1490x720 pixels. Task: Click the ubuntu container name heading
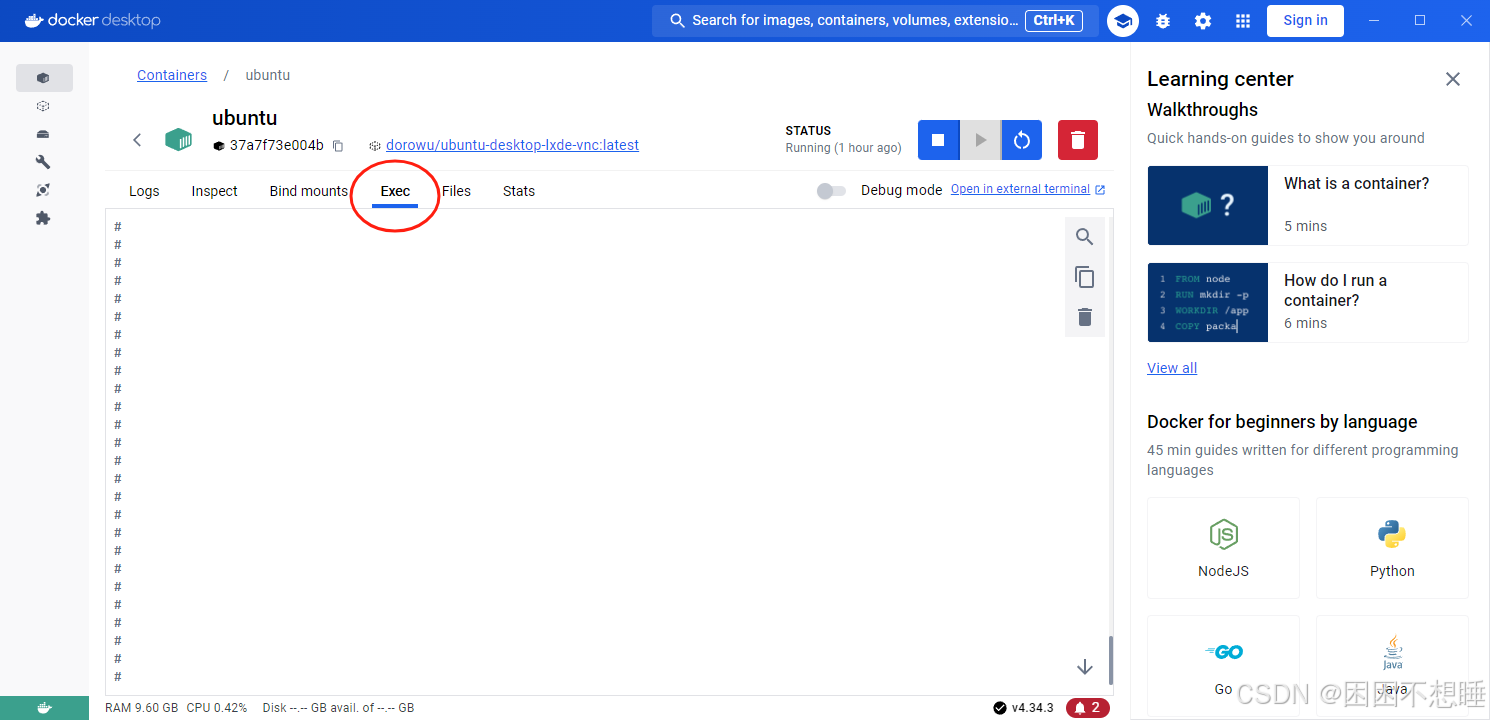pyautogui.click(x=244, y=118)
